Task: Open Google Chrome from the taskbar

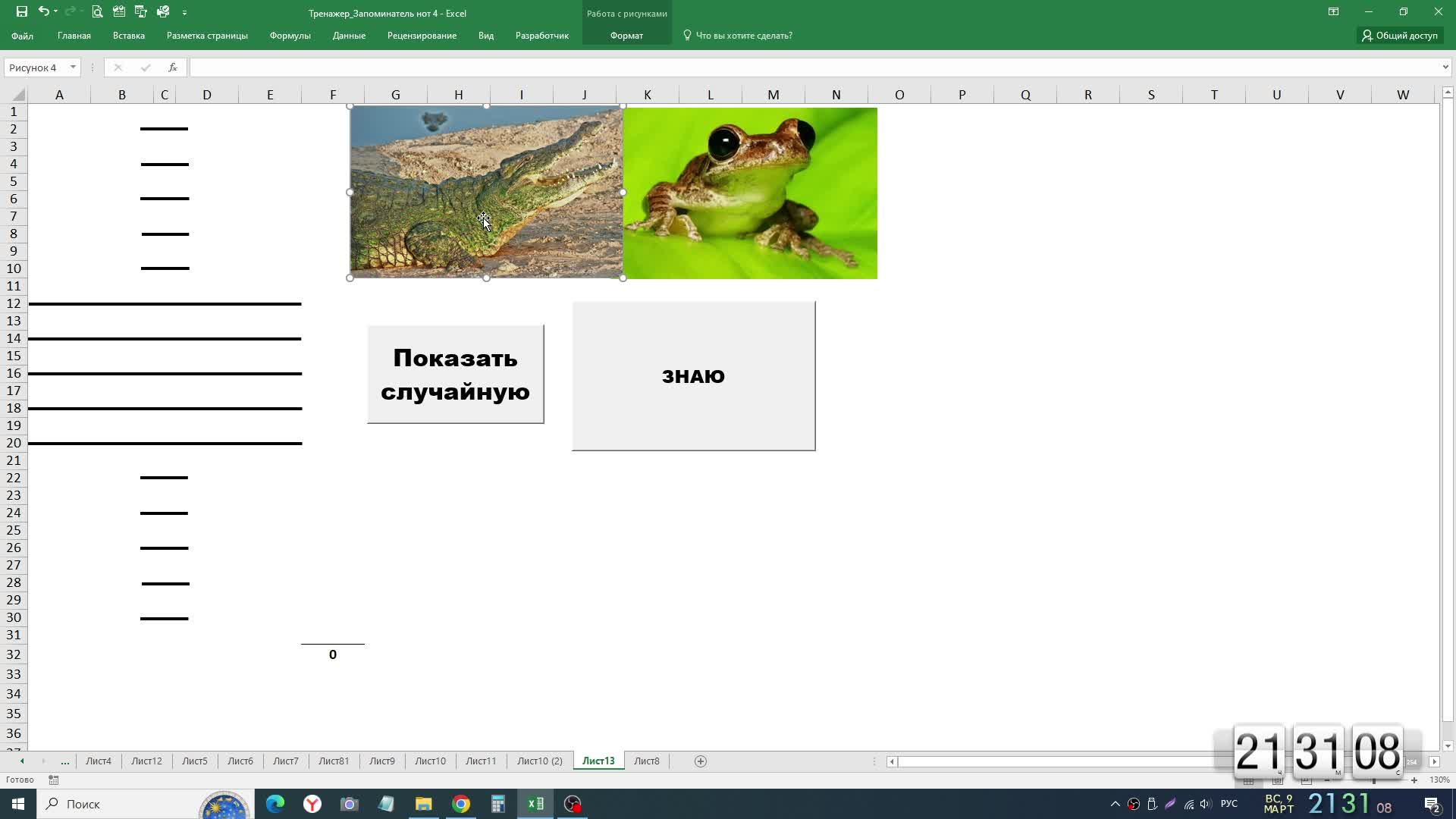Action: 461,804
